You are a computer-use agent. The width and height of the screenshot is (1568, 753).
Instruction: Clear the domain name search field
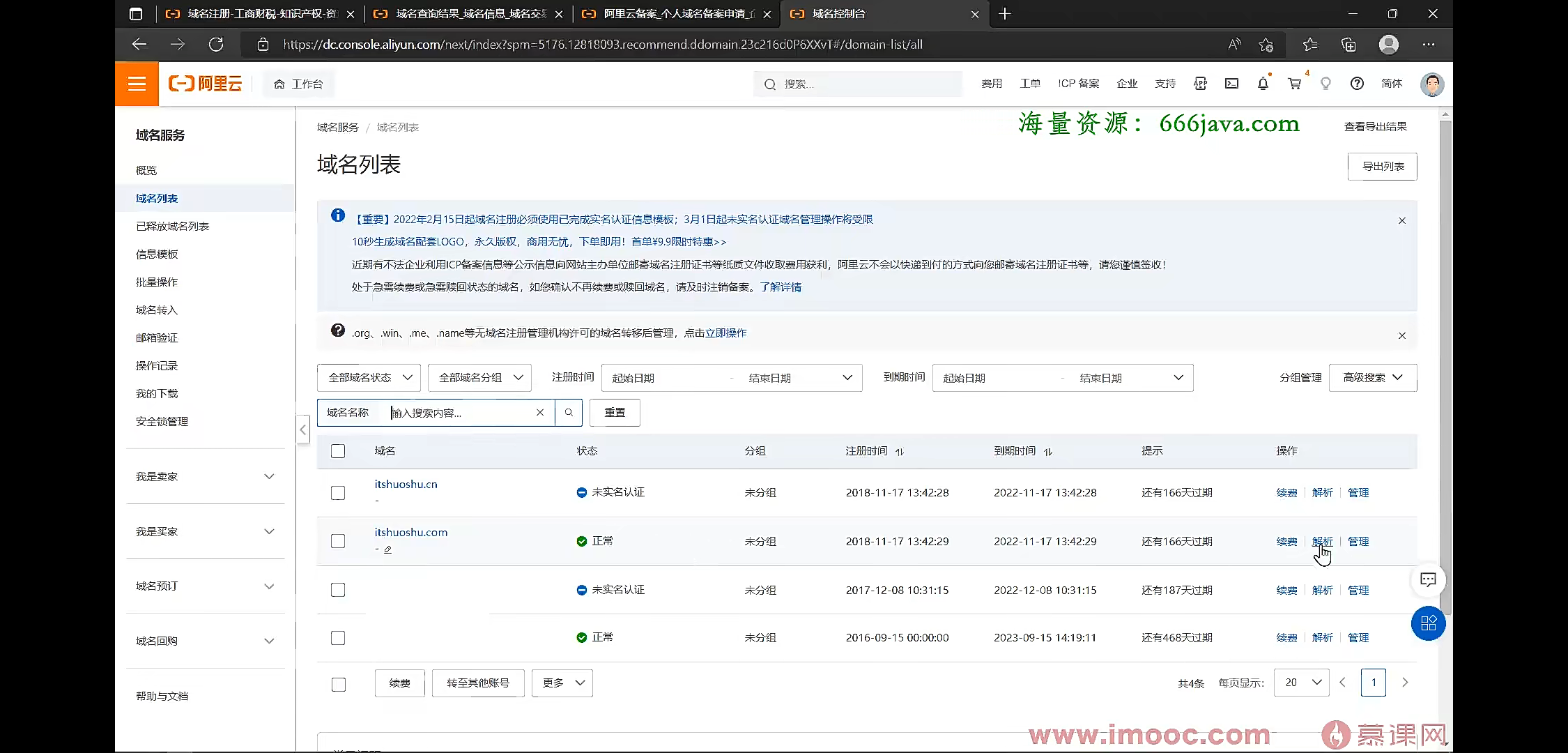[540, 413]
